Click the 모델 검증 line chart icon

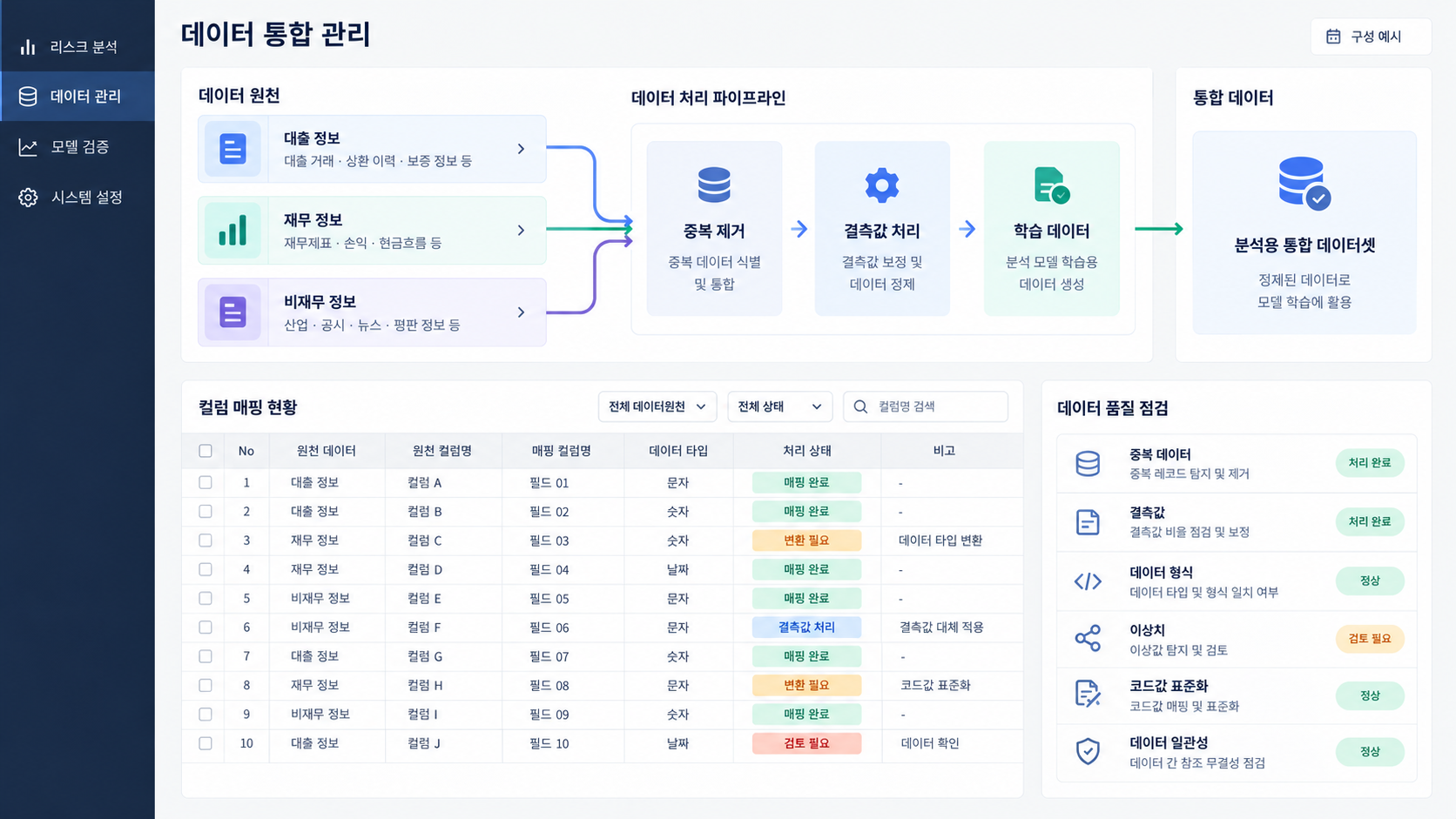[28, 147]
